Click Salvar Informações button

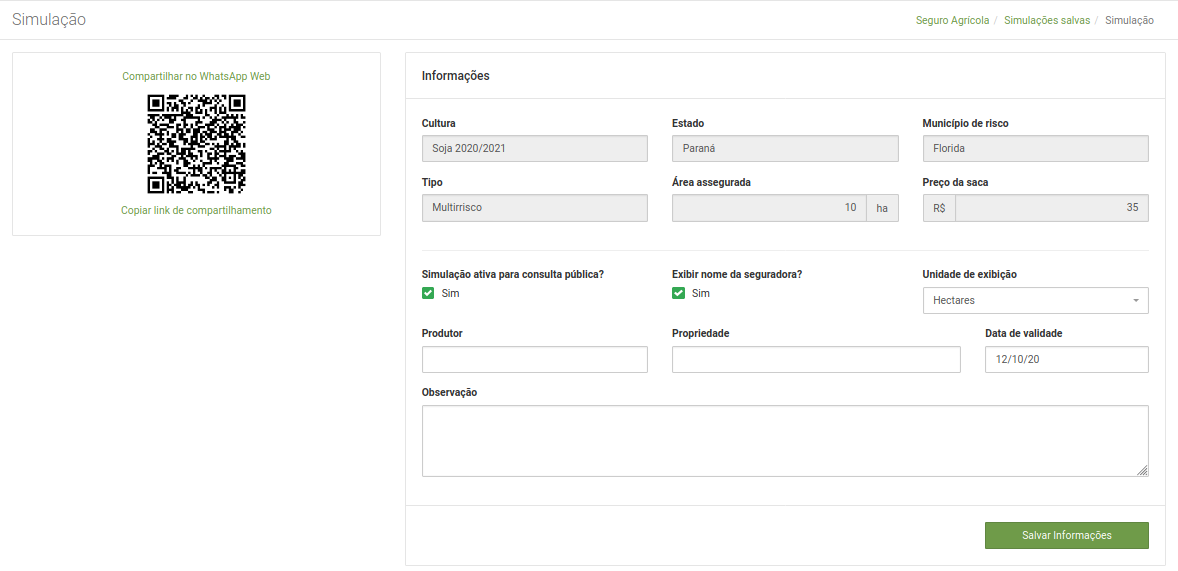[1067, 536]
